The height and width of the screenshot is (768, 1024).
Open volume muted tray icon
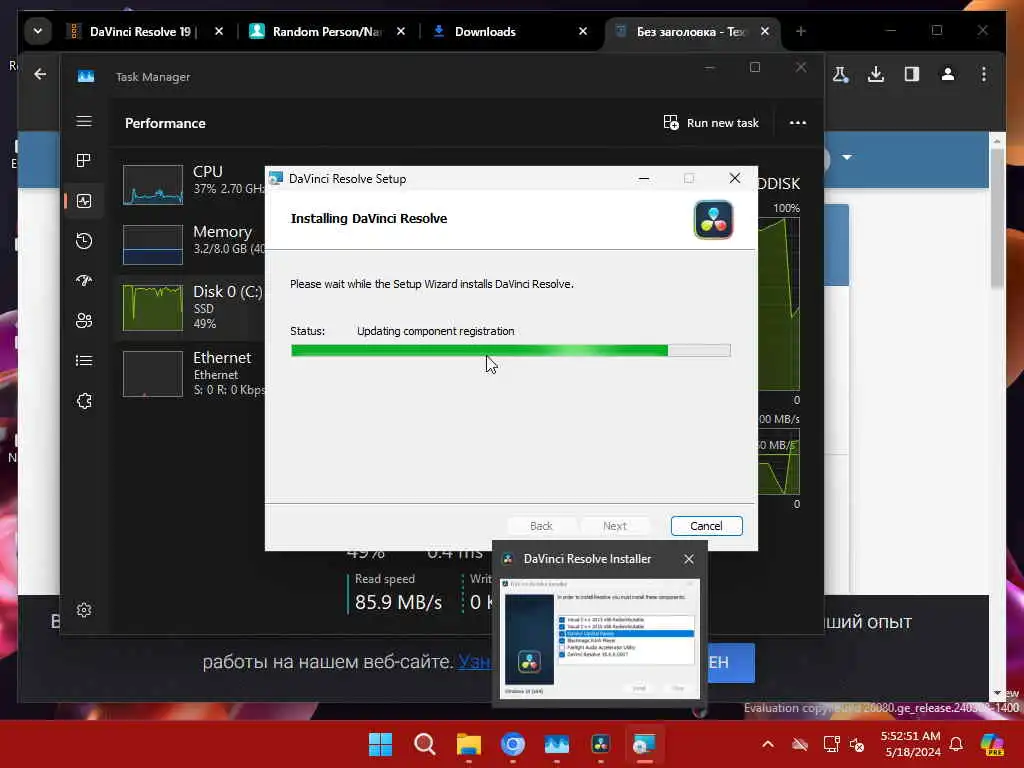[857, 744]
